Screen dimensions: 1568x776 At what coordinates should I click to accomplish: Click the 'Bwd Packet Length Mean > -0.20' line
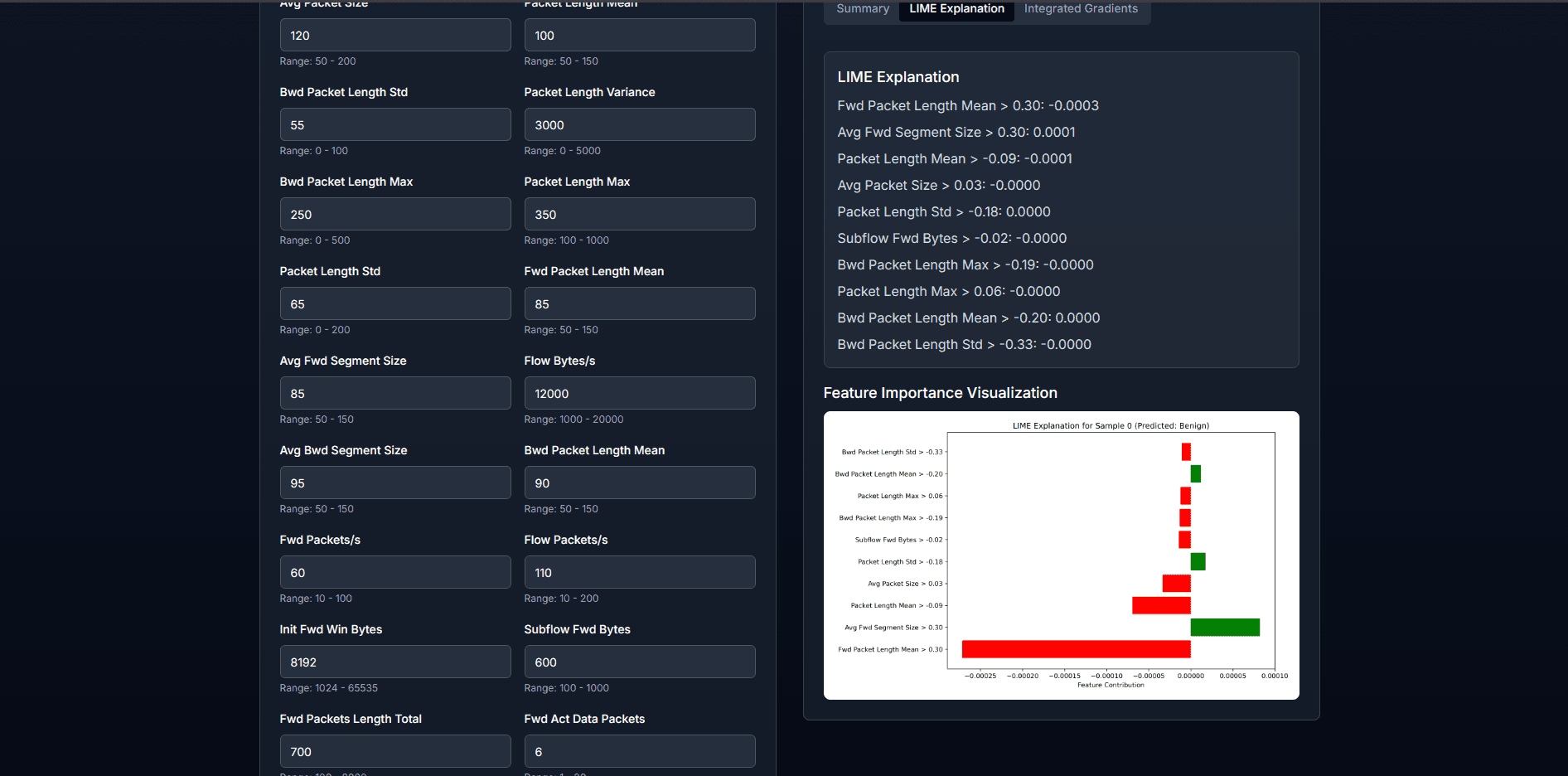point(969,318)
